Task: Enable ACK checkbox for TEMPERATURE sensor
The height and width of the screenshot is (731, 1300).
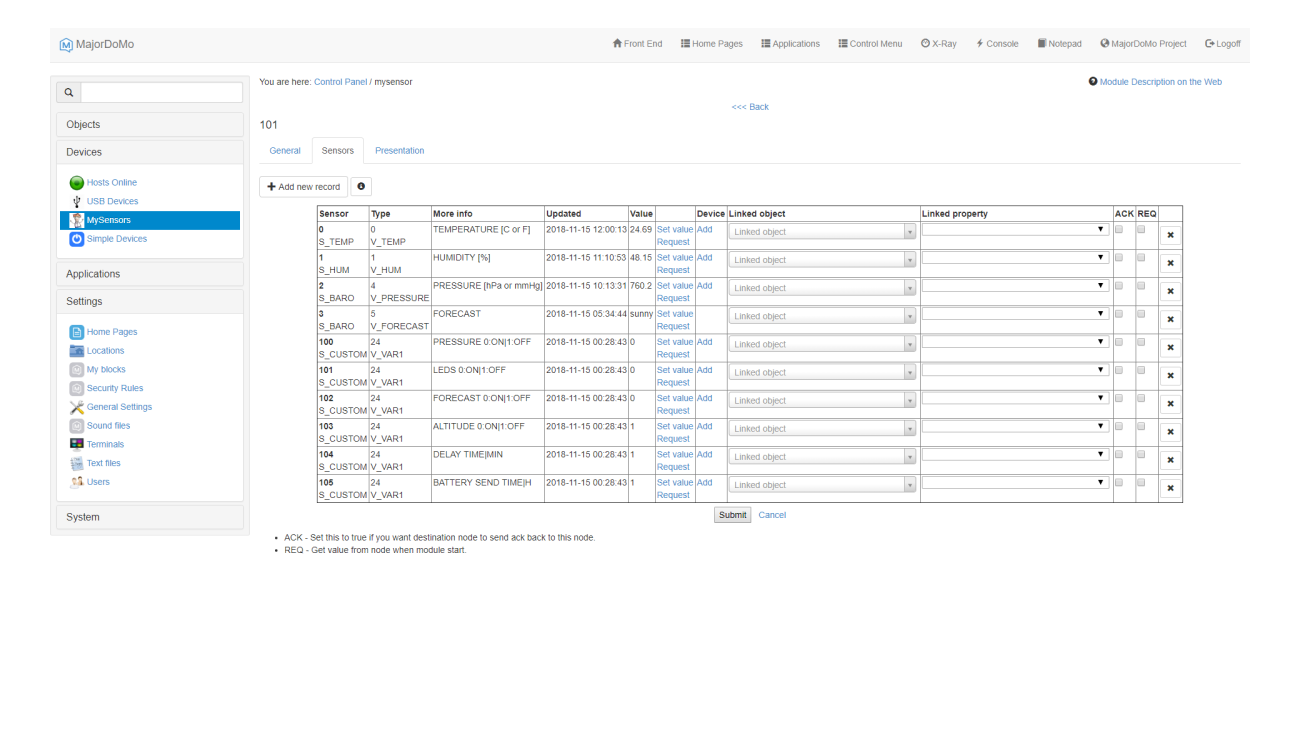Action: click(1119, 230)
